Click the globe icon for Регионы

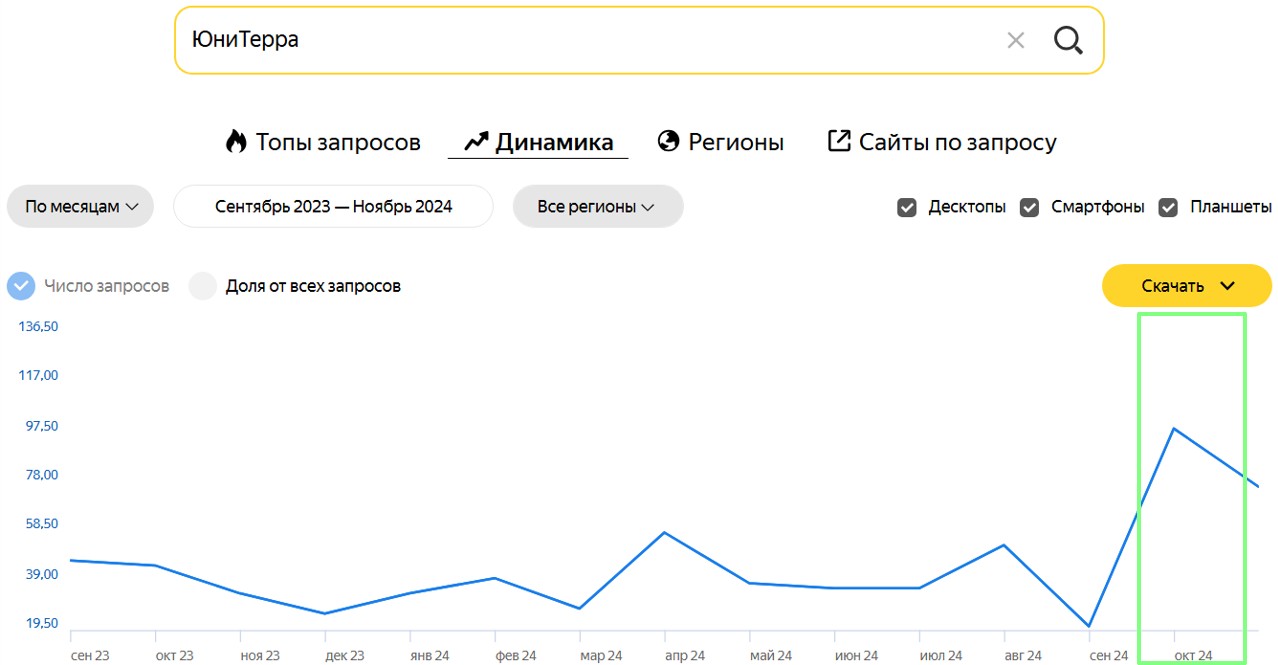point(668,142)
